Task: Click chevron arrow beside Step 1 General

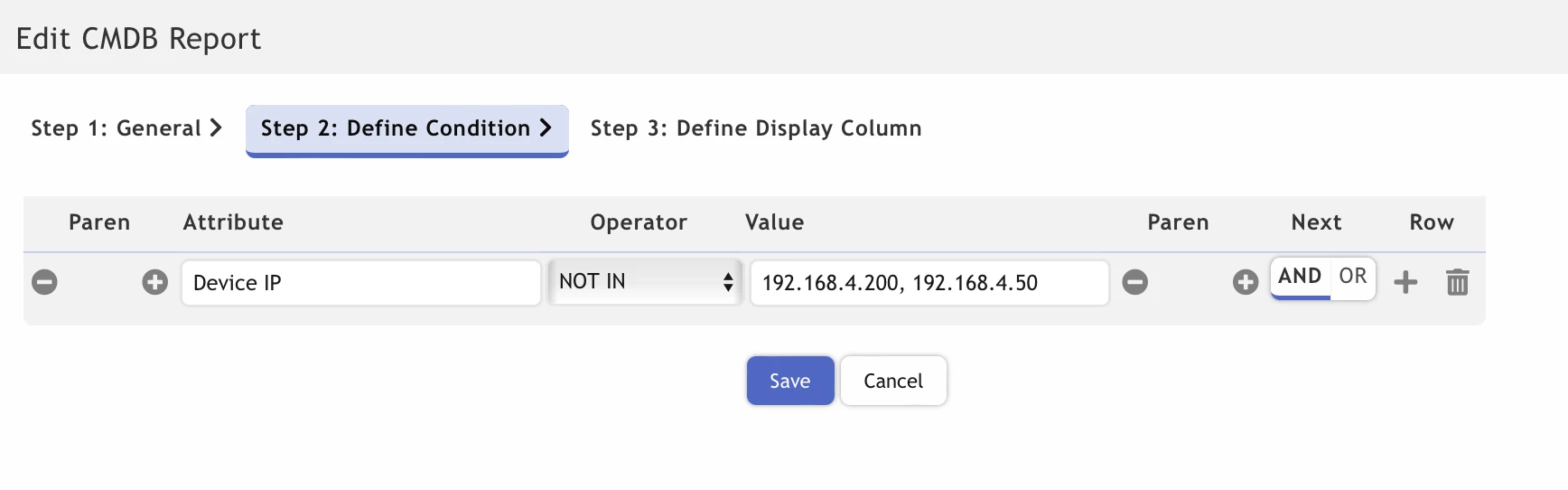Action: 216,127
